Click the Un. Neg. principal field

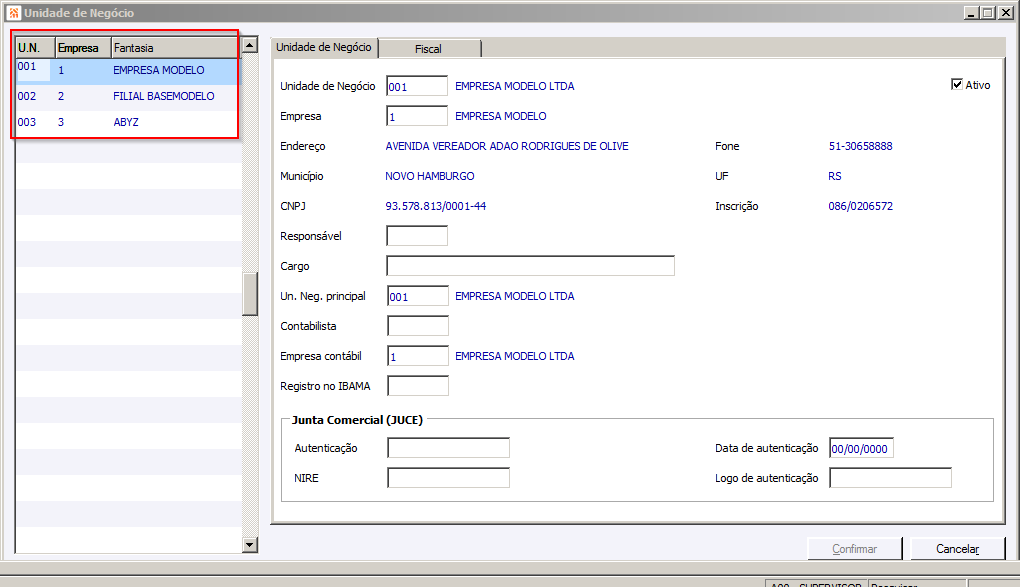(x=418, y=295)
